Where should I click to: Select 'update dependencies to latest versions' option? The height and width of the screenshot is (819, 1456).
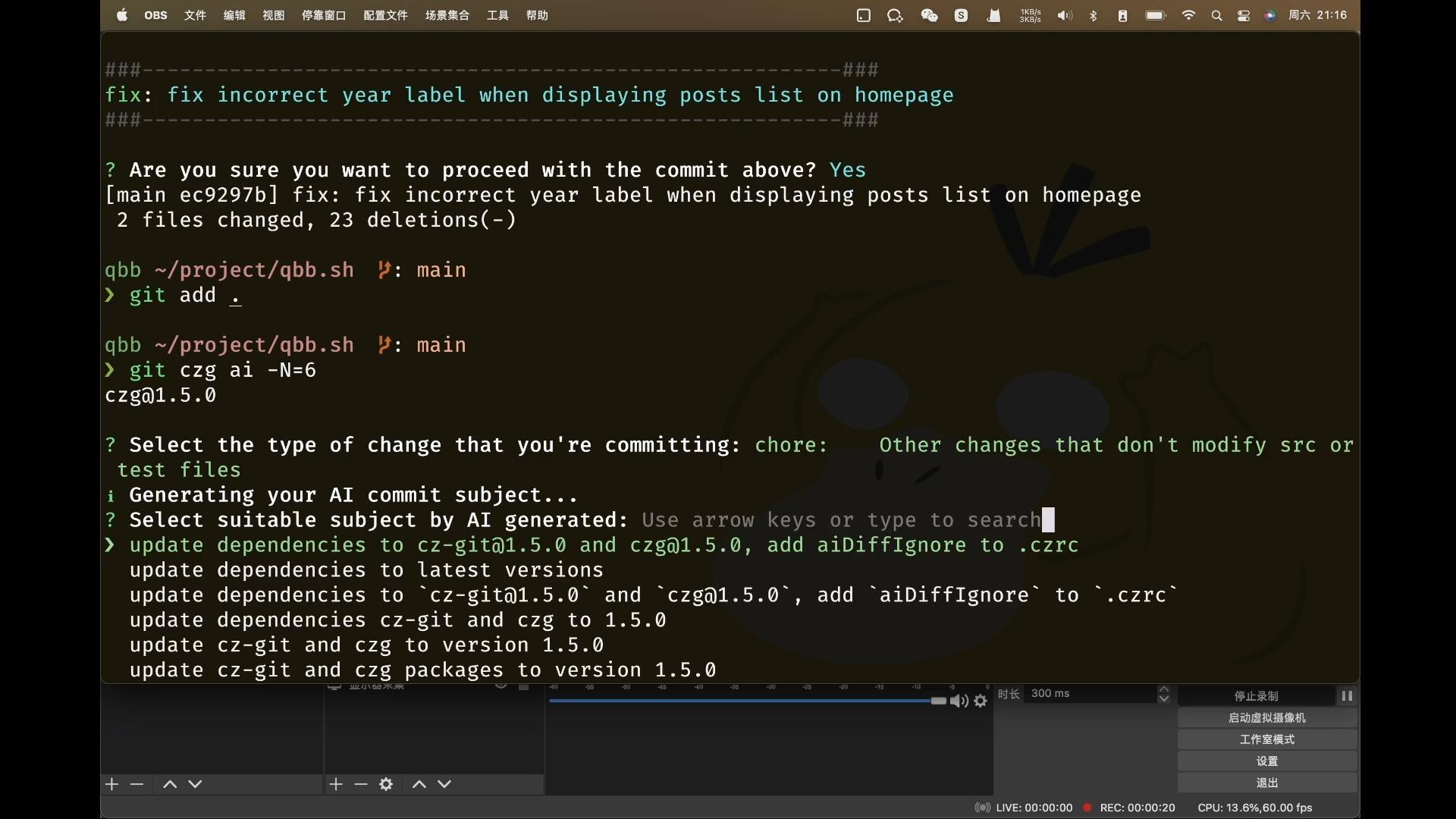(366, 570)
